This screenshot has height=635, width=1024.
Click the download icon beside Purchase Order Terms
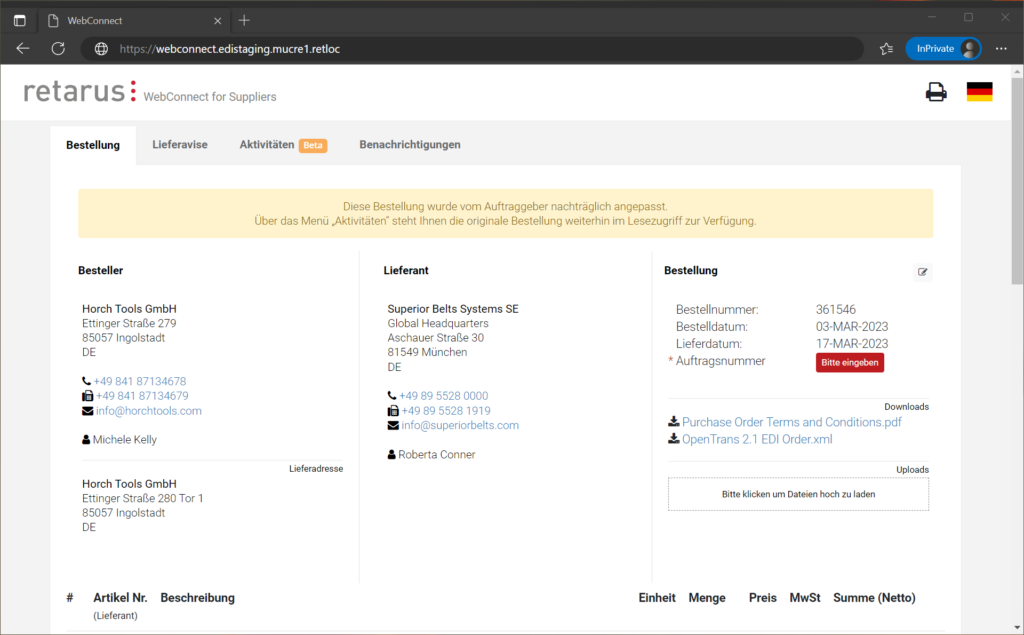pos(673,422)
